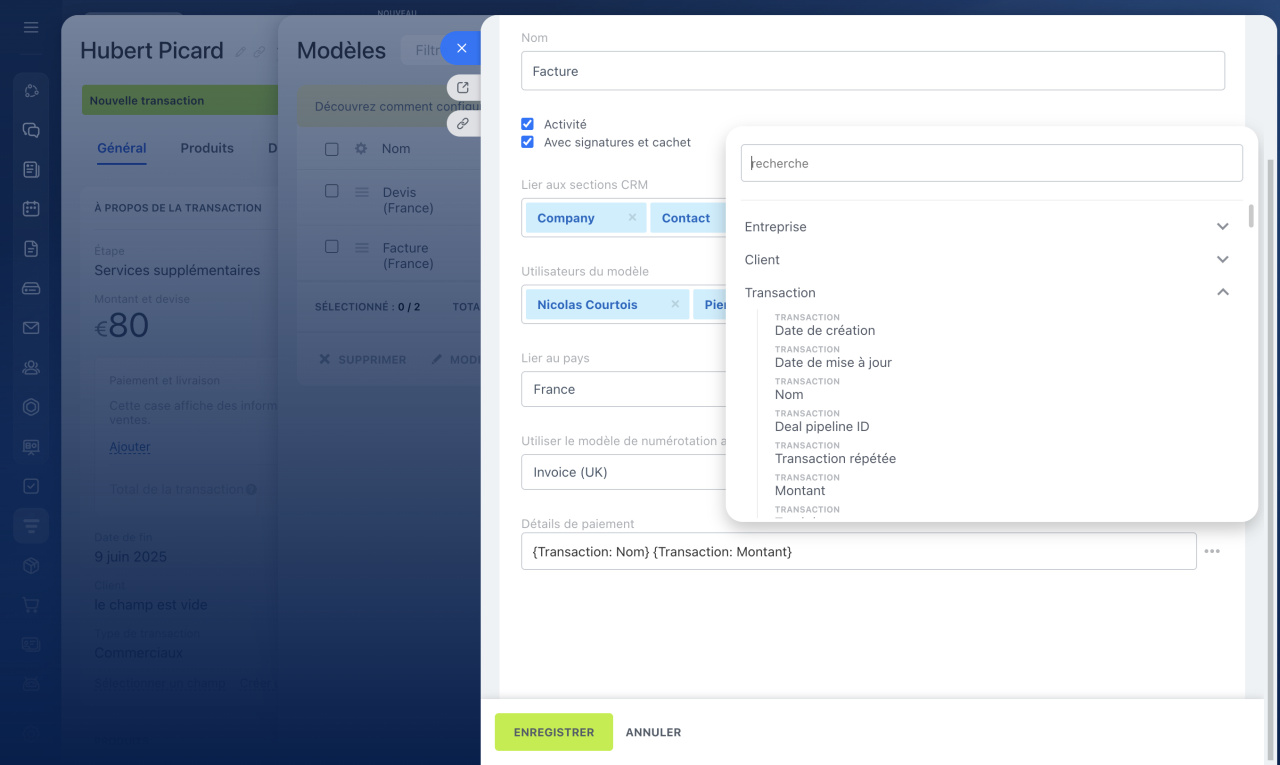Screen dimensions: 1280x765
Task: Uncheck the Activité checkbox
Action: 528,124
